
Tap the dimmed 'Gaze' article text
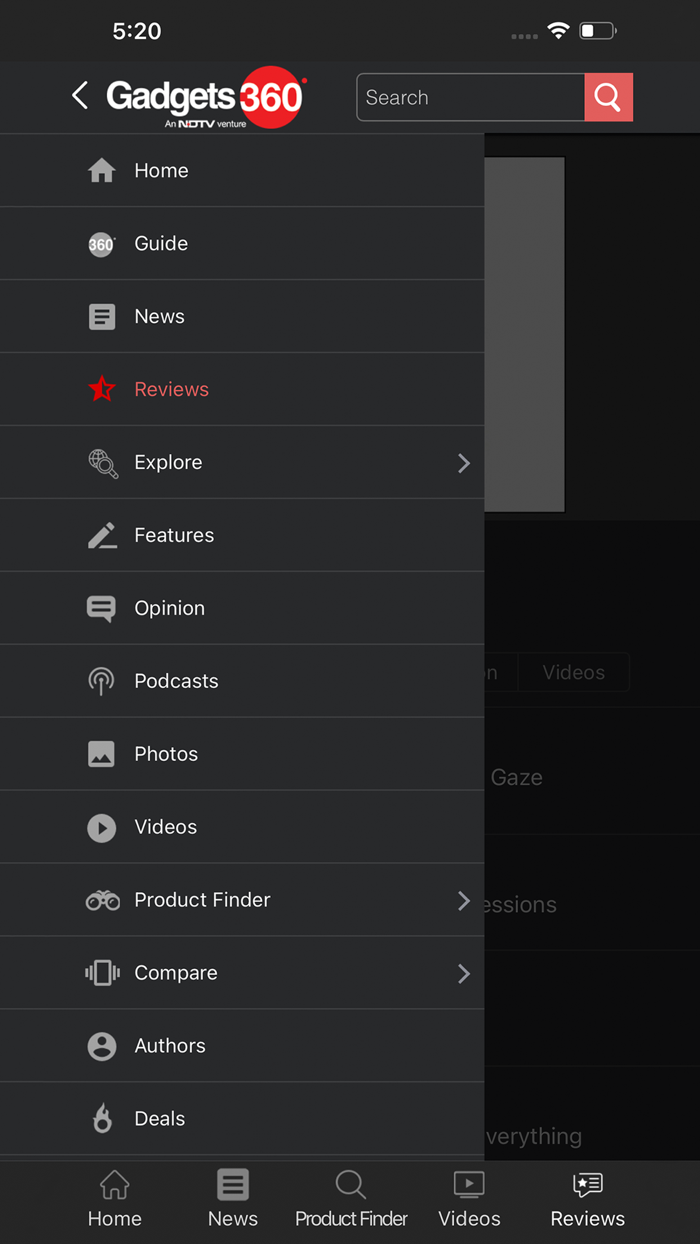pos(517,778)
